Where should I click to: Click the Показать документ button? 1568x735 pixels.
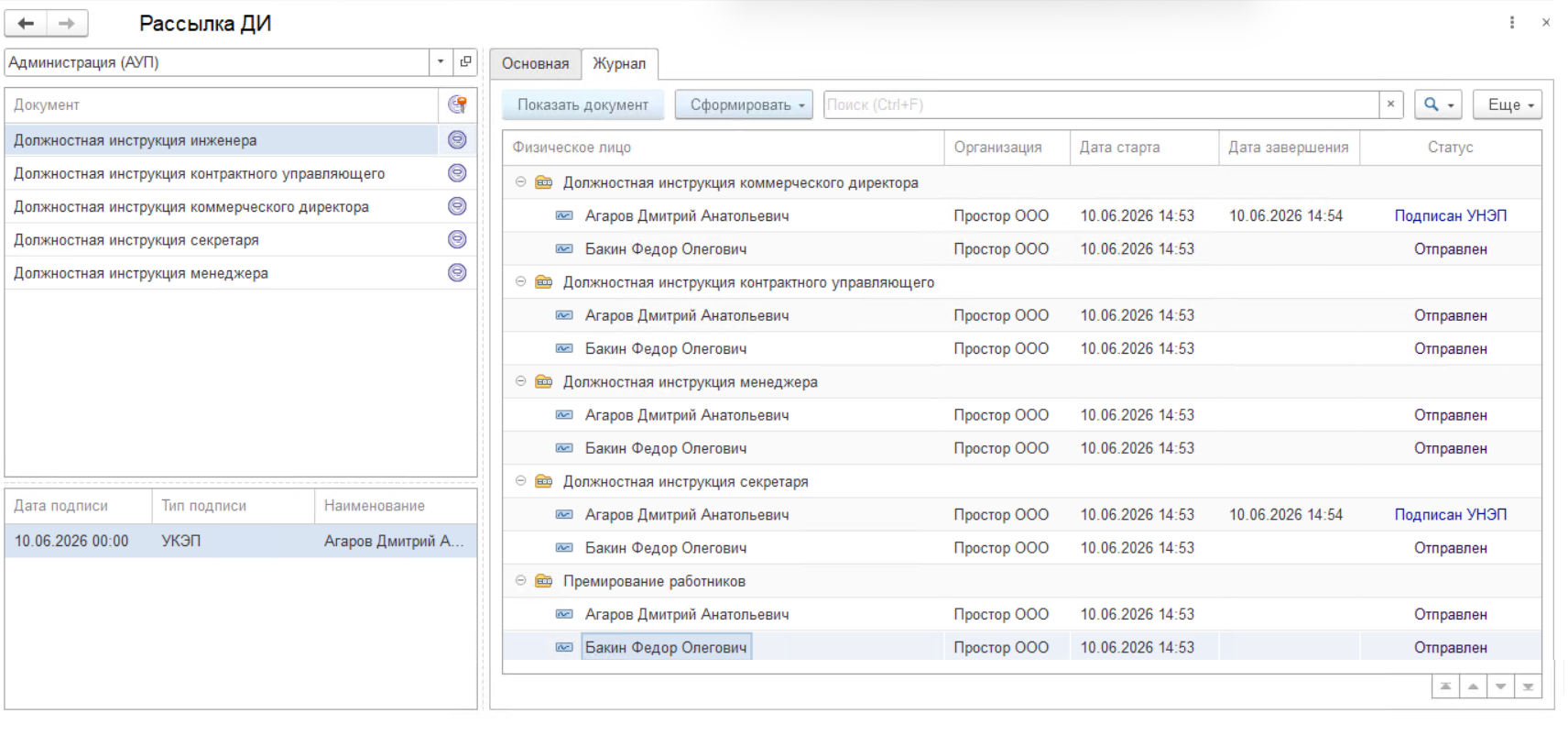(x=583, y=104)
